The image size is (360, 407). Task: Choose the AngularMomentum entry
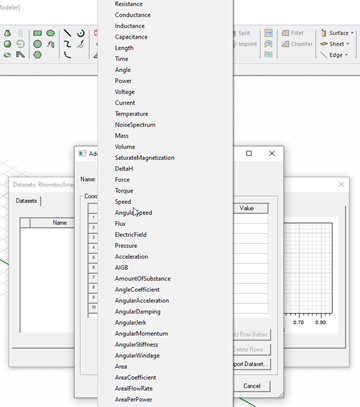[x=141, y=334]
